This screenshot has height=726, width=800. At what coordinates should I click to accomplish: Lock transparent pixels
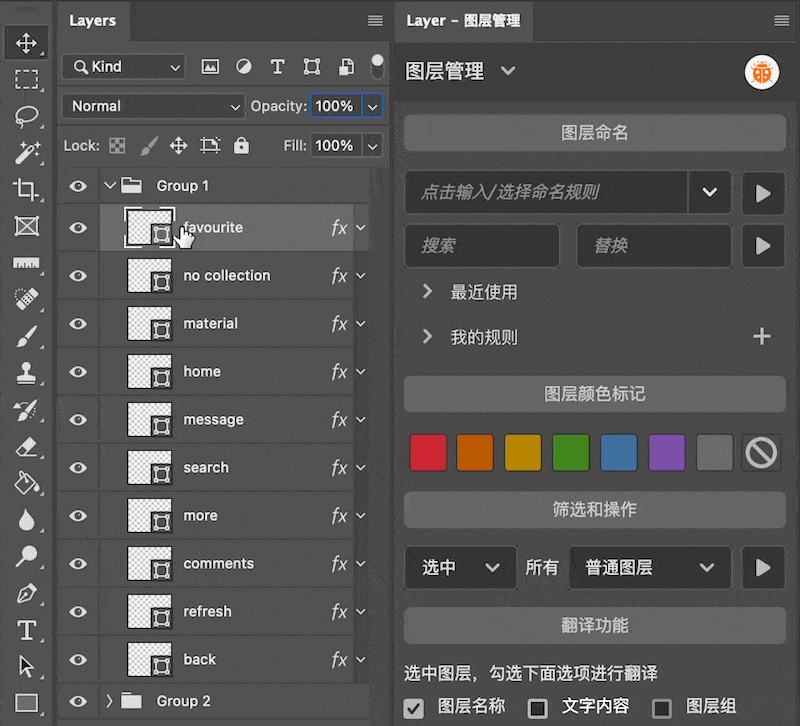point(117,146)
